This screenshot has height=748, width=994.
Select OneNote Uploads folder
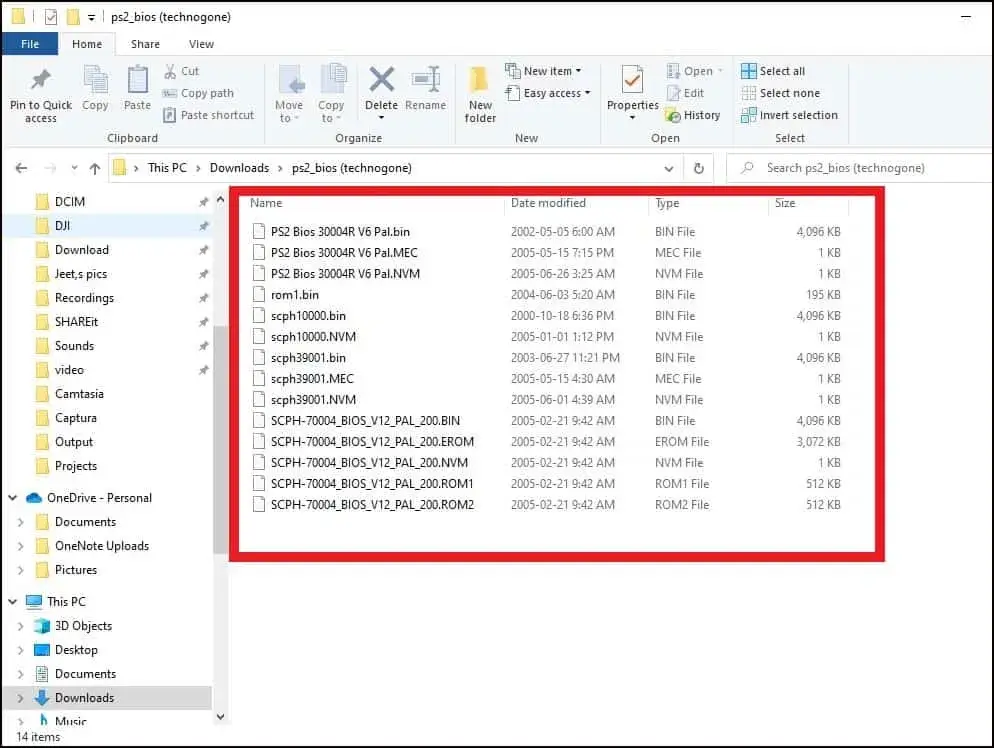[101, 546]
